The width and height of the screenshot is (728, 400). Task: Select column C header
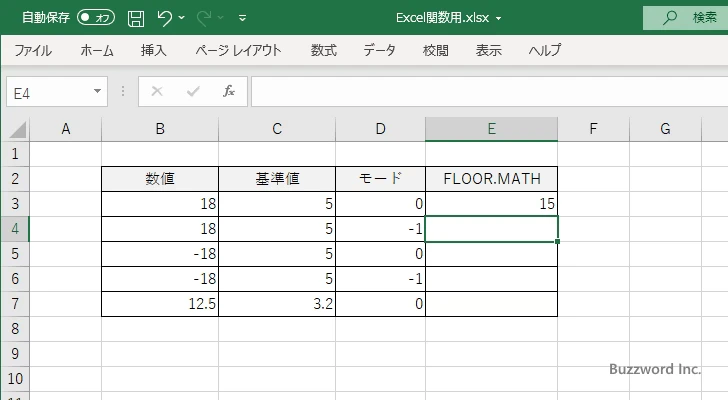coord(277,129)
